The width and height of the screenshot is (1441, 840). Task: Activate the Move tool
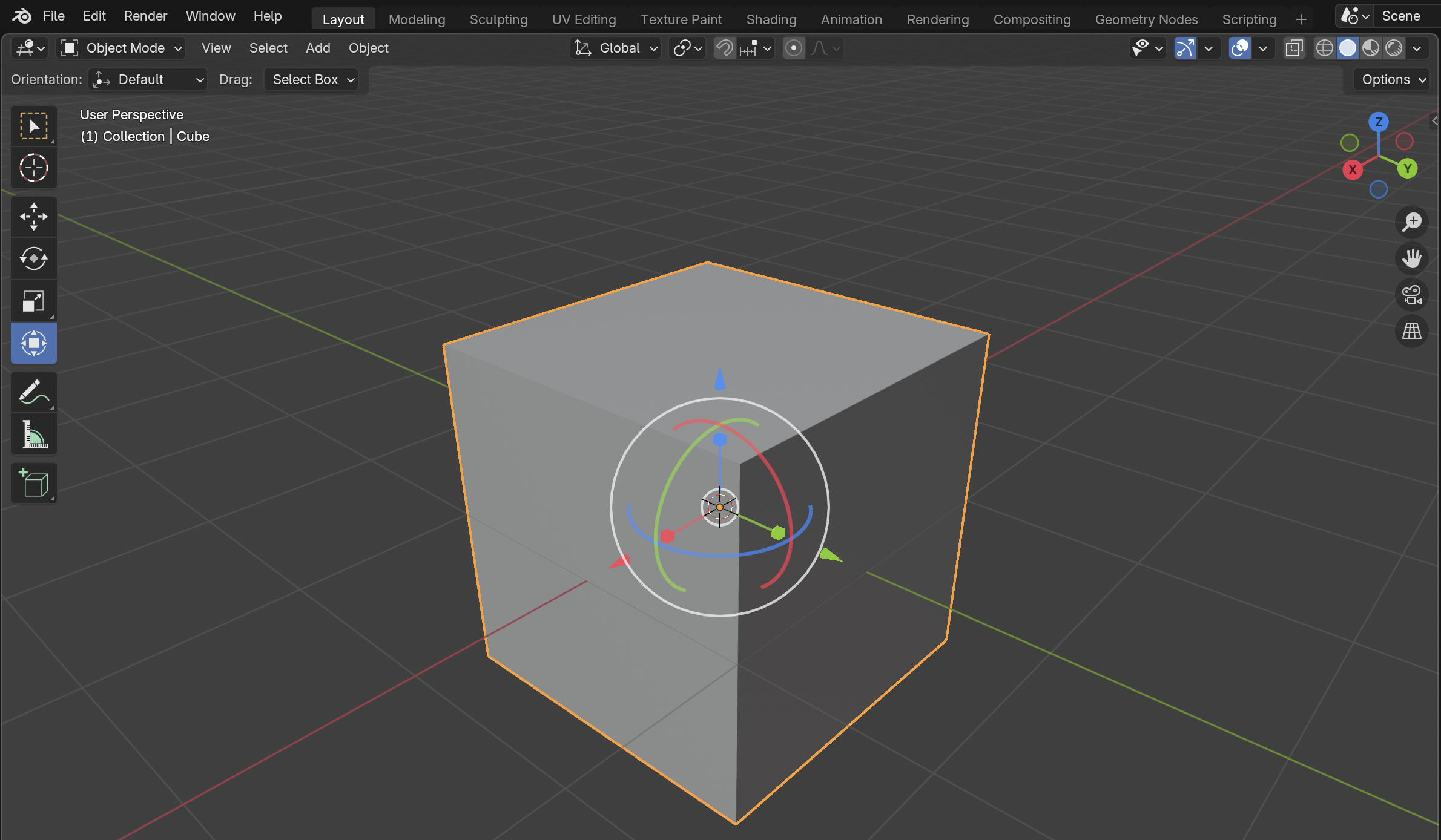click(x=34, y=217)
